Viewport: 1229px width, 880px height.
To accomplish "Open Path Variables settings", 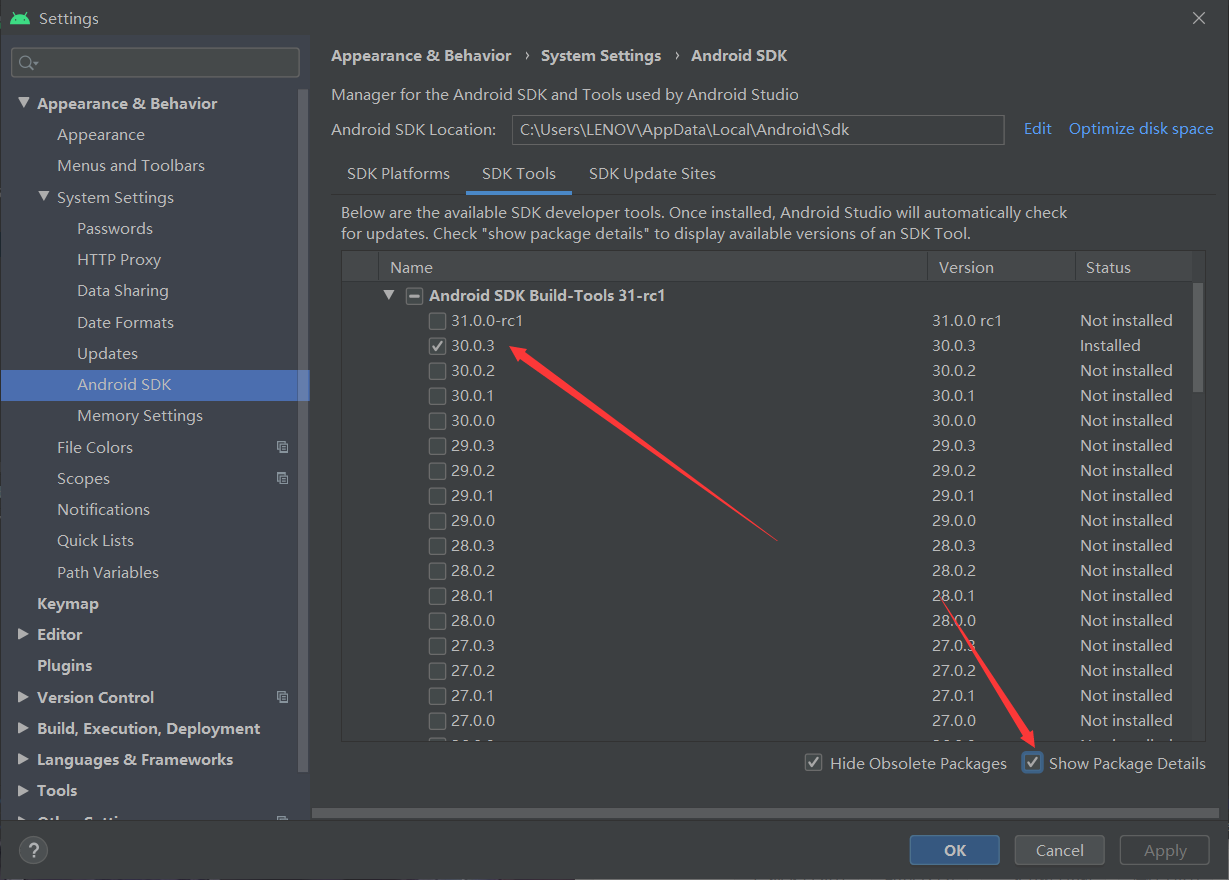I will click(108, 573).
